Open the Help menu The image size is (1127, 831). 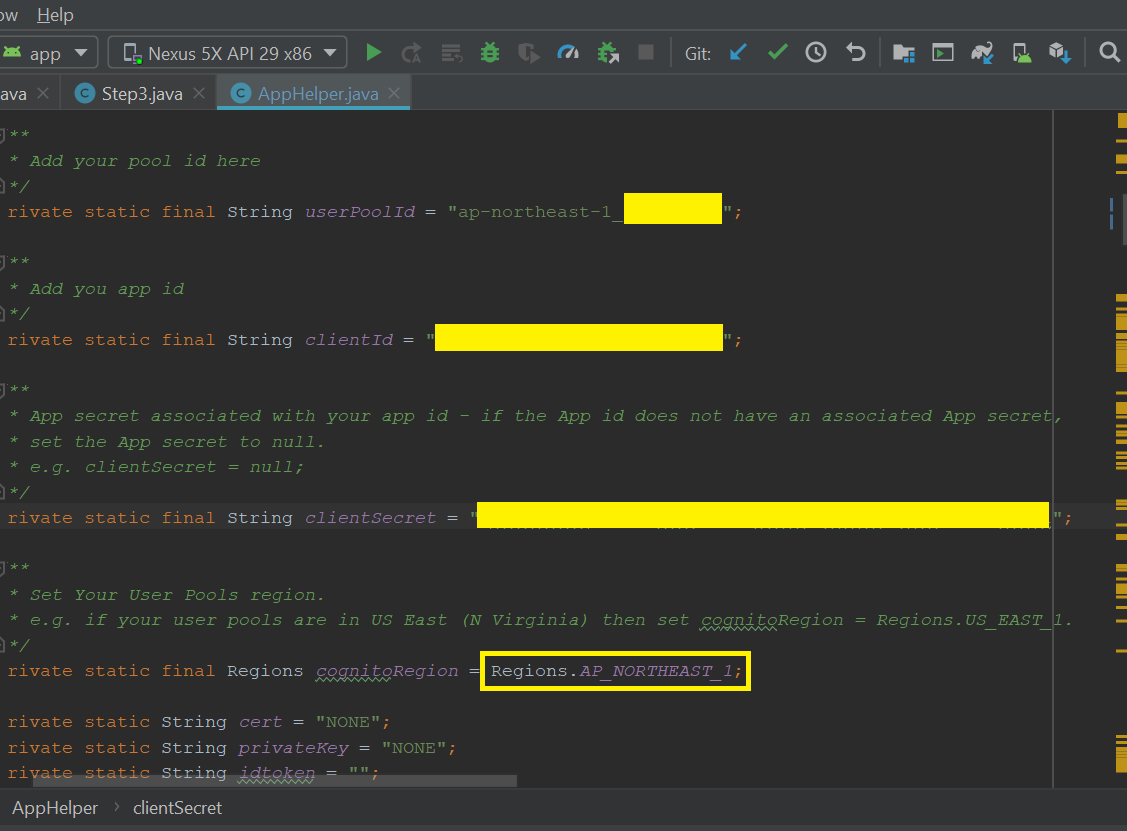coord(55,14)
